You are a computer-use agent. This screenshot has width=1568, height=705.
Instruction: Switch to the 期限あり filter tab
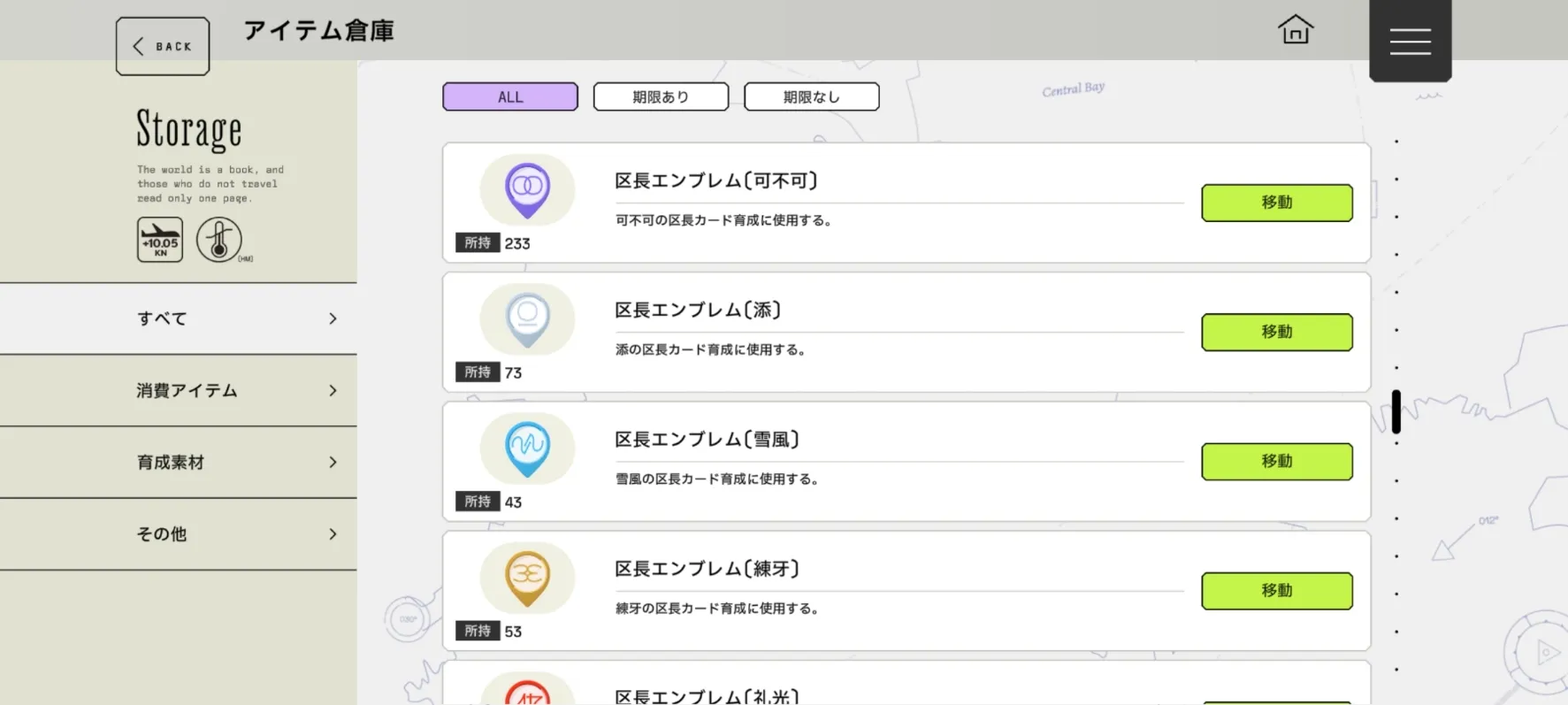[x=661, y=96]
